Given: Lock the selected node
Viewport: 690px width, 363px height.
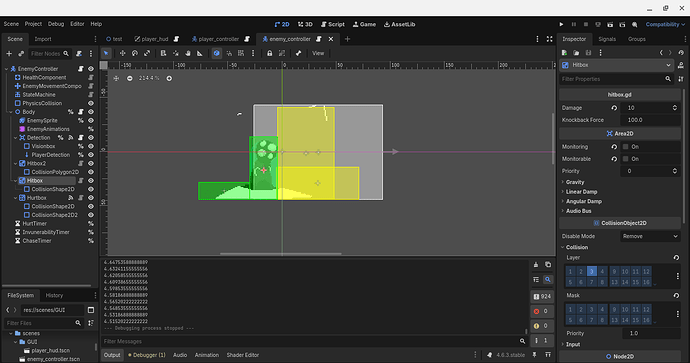Looking at the screenshot, I should (x=269, y=53).
